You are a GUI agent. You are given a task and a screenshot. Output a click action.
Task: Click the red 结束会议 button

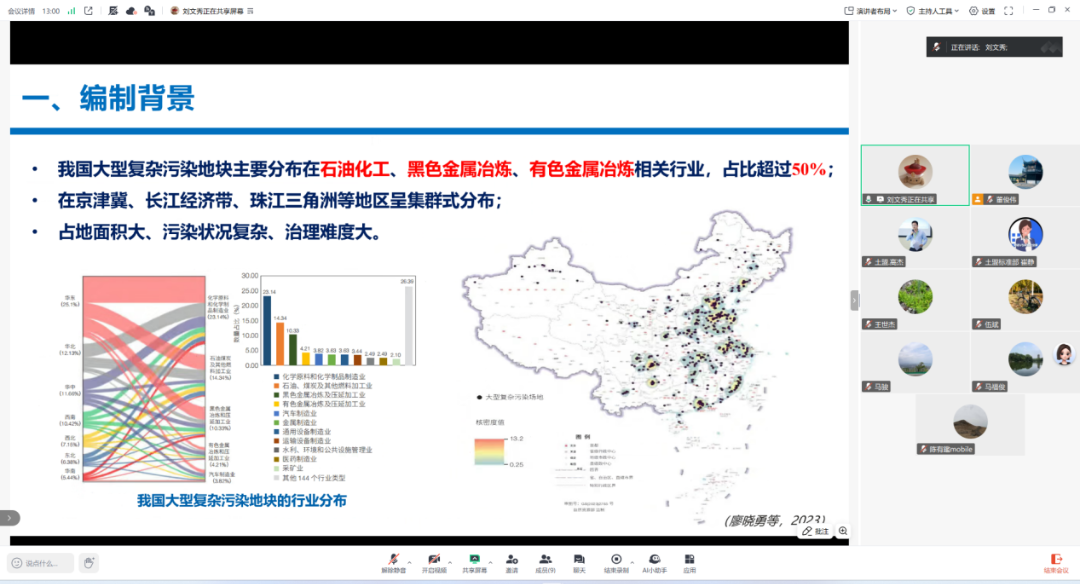click(1055, 562)
